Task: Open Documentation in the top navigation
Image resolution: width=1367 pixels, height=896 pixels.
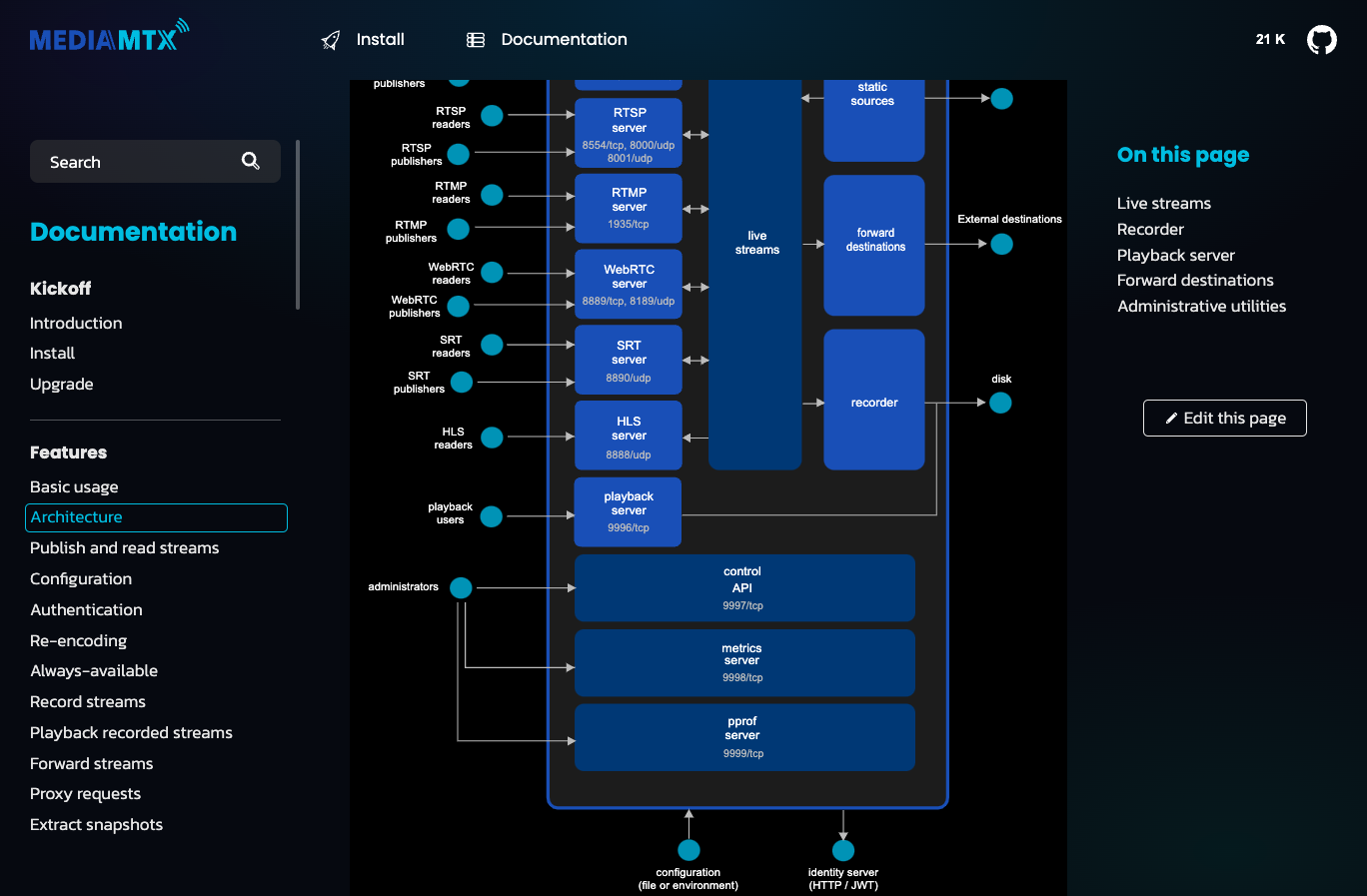Action: 564,40
